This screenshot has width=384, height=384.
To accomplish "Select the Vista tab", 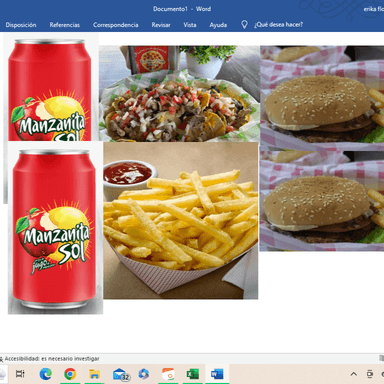I will coord(190,25).
